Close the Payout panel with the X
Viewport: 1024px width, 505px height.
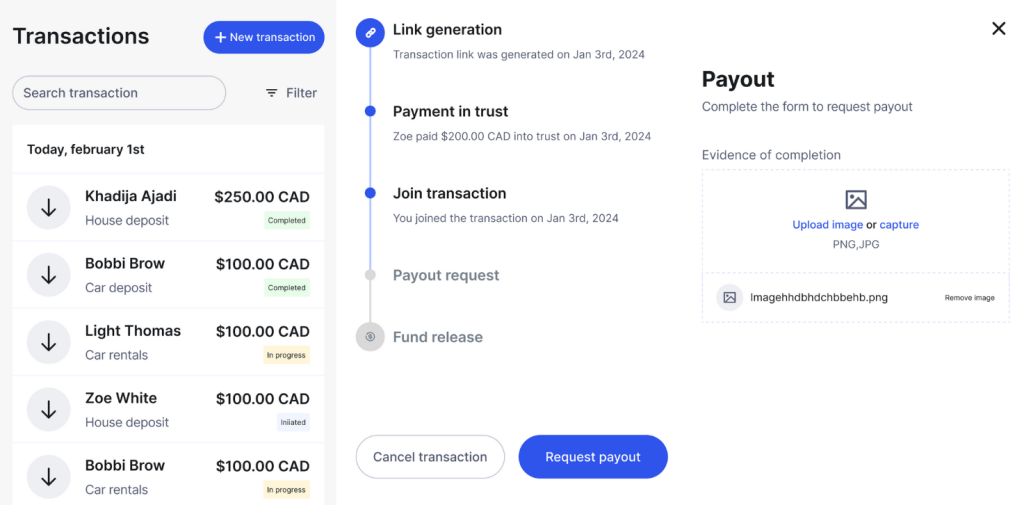[x=999, y=28]
